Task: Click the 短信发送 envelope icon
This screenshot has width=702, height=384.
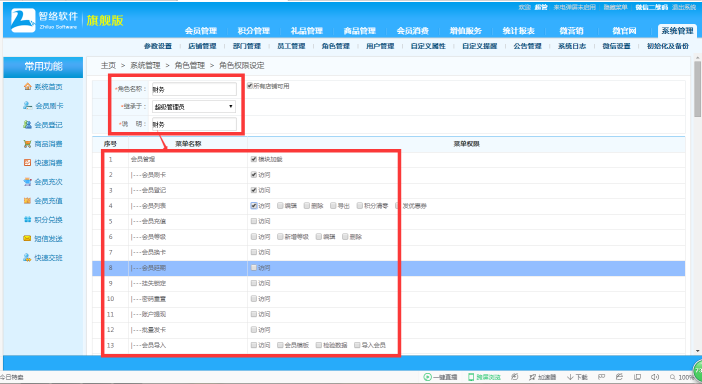Action: (28, 239)
